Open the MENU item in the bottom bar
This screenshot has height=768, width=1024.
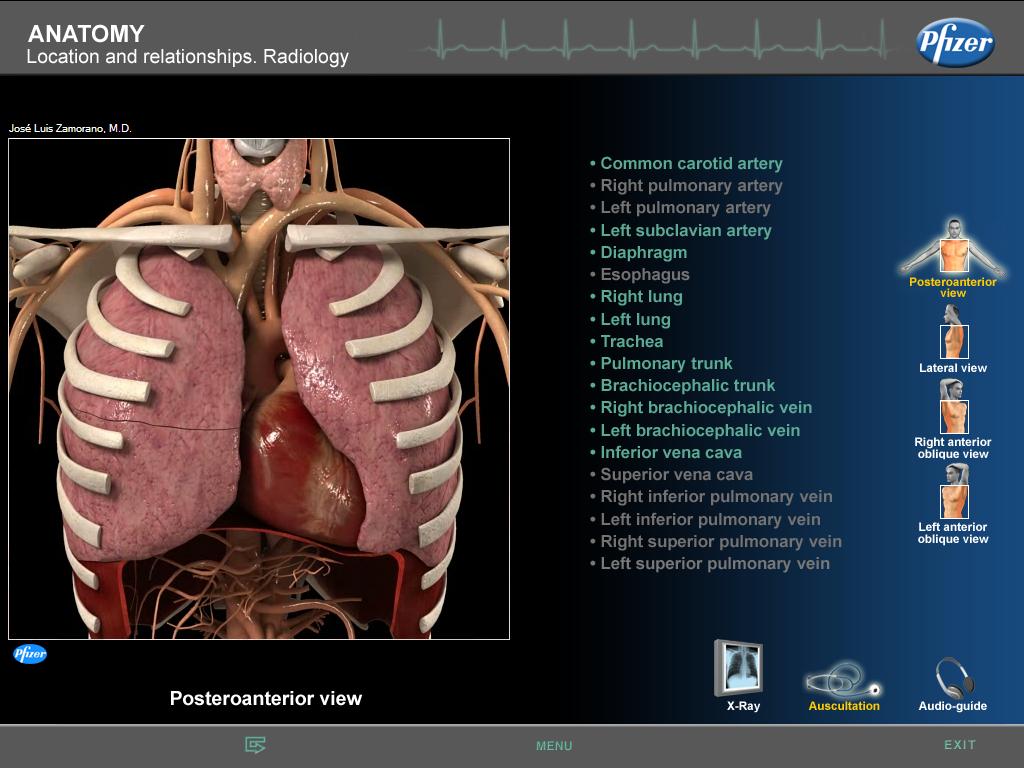pos(554,746)
